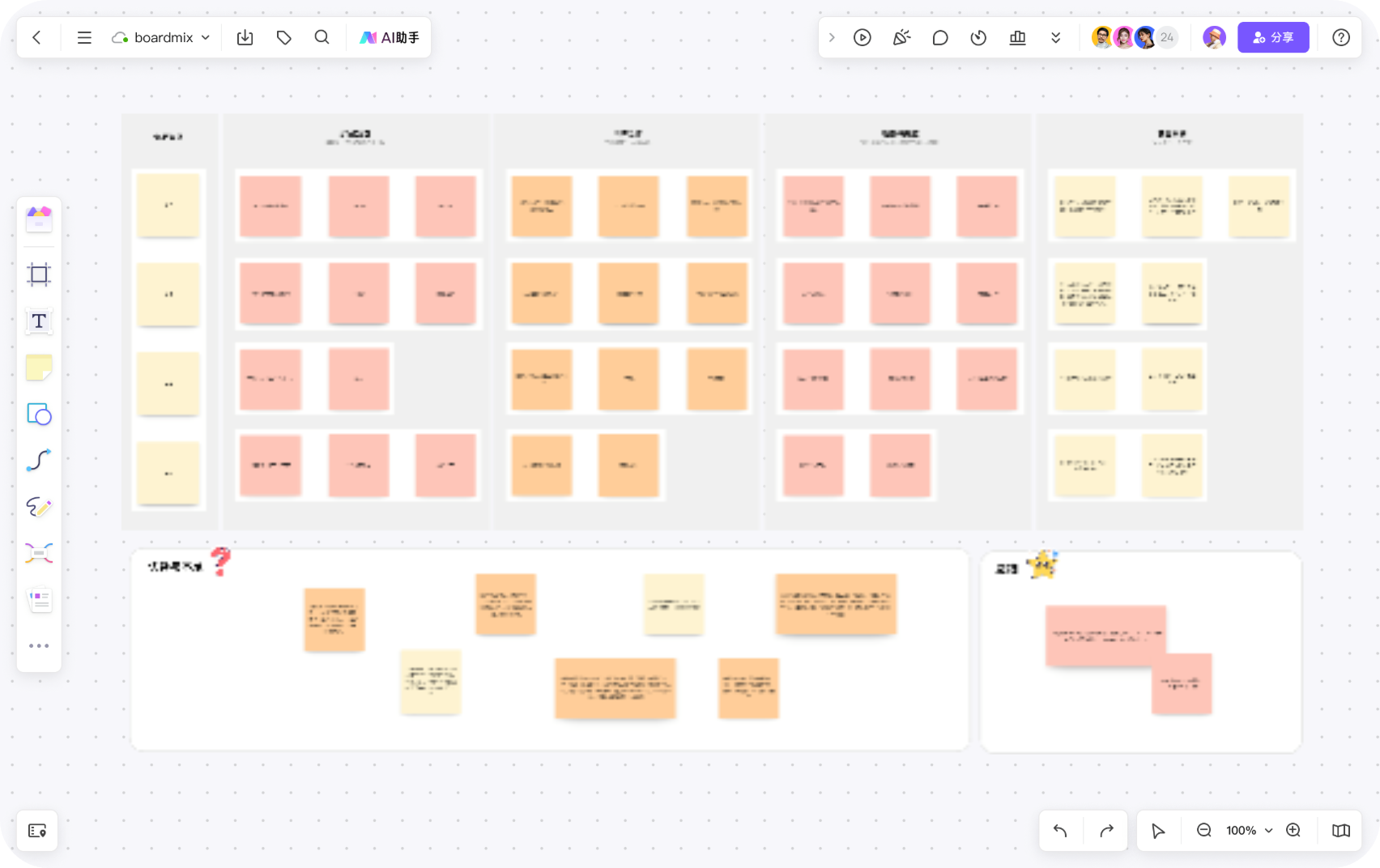Show the 24 collaborators badge
The height and width of the screenshot is (868, 1380).
[x=1167, y=37]
